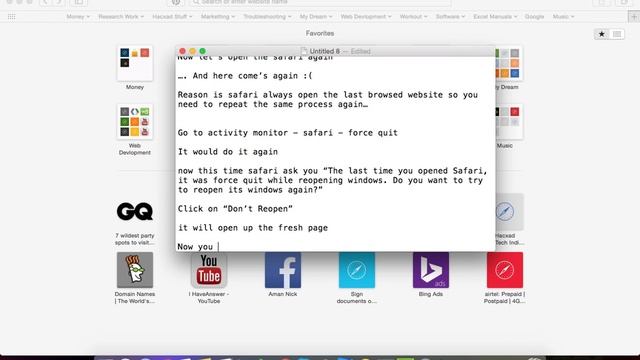
Task: Minimize the Untitled 8 TextEdit window
Action: [x=192, y=51]
